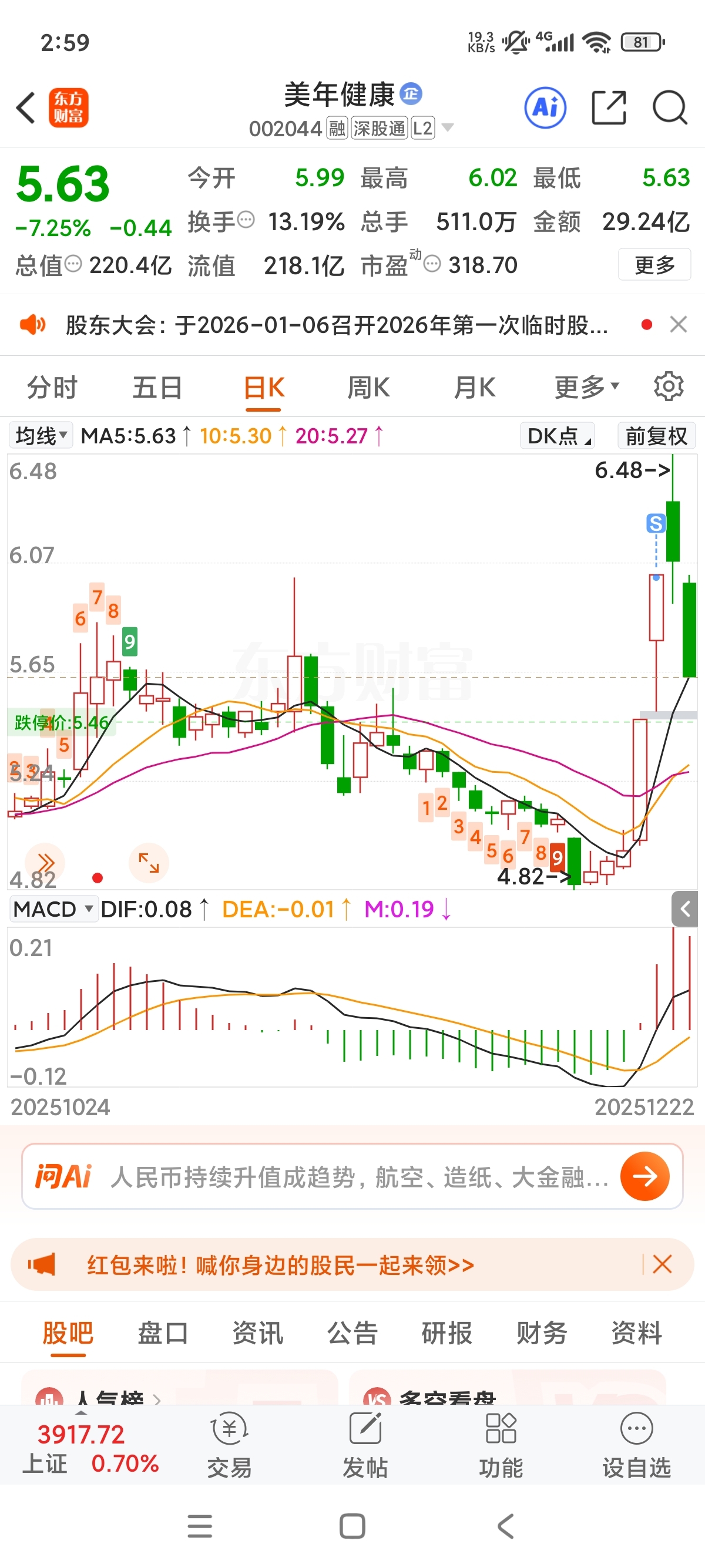Open Android recent apps menu button
This screenshot has height=1568, width=705.
pyautogui.click(x=200, y=1526)
